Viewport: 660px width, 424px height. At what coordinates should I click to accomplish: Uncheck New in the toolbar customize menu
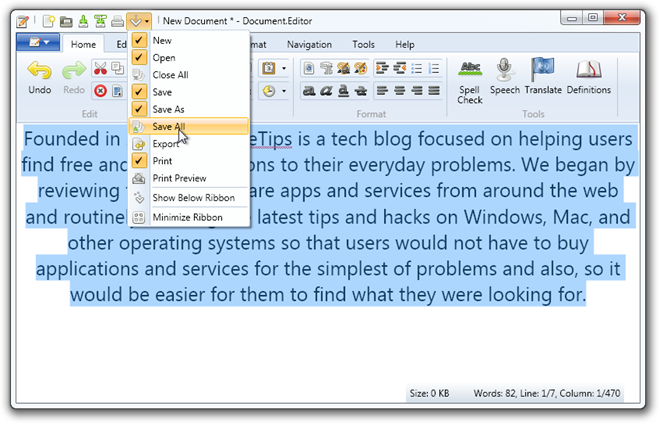189,40
